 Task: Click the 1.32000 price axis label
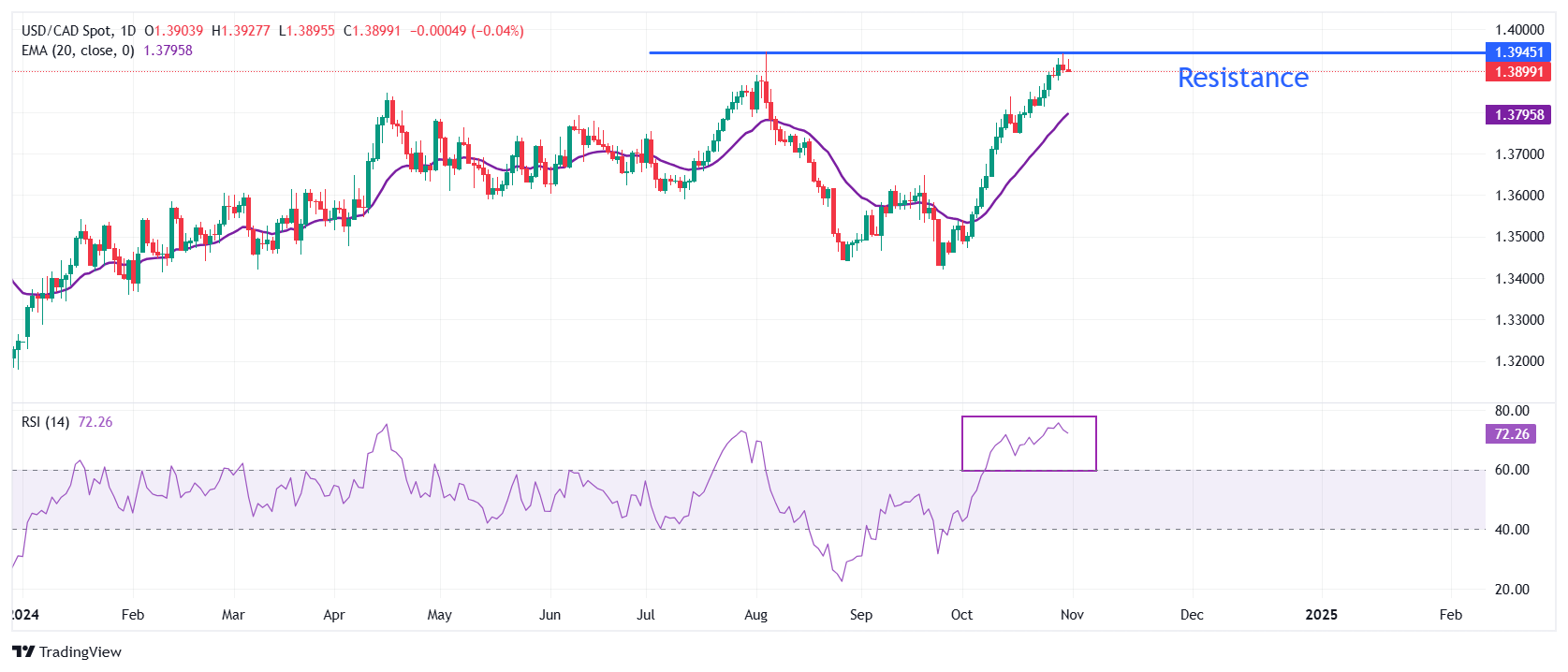(1518, 361)
